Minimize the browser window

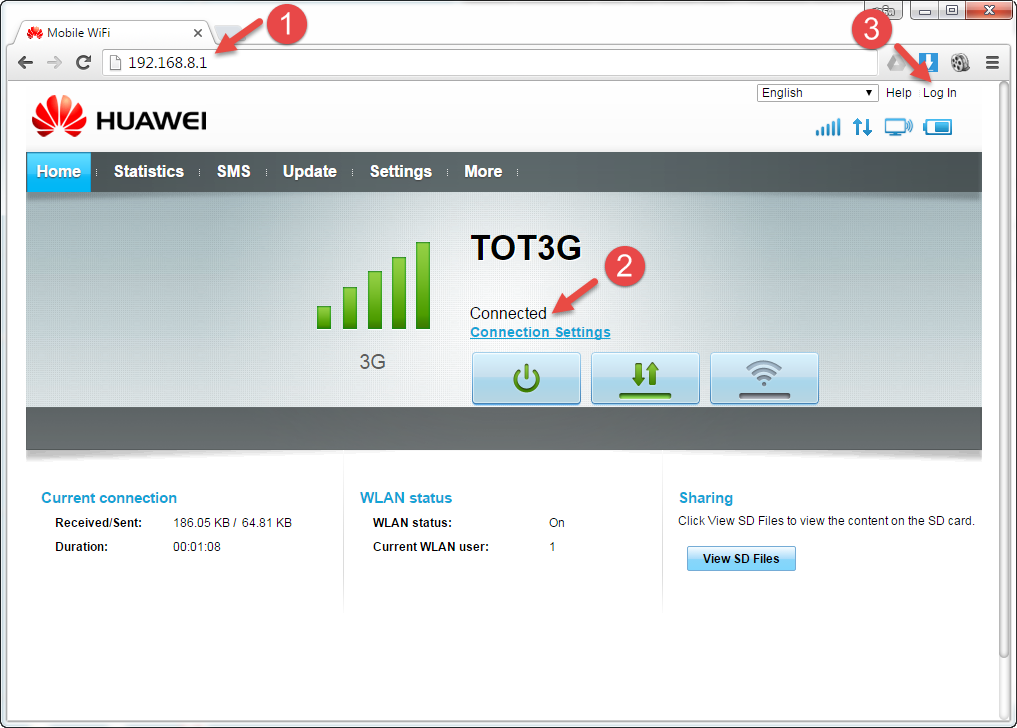point(925,10)
